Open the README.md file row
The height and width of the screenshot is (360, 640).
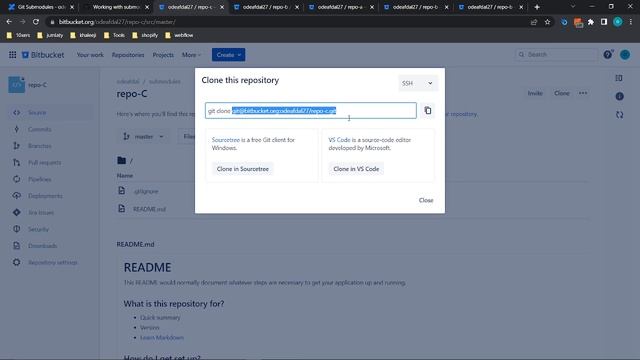click(149, 209)
